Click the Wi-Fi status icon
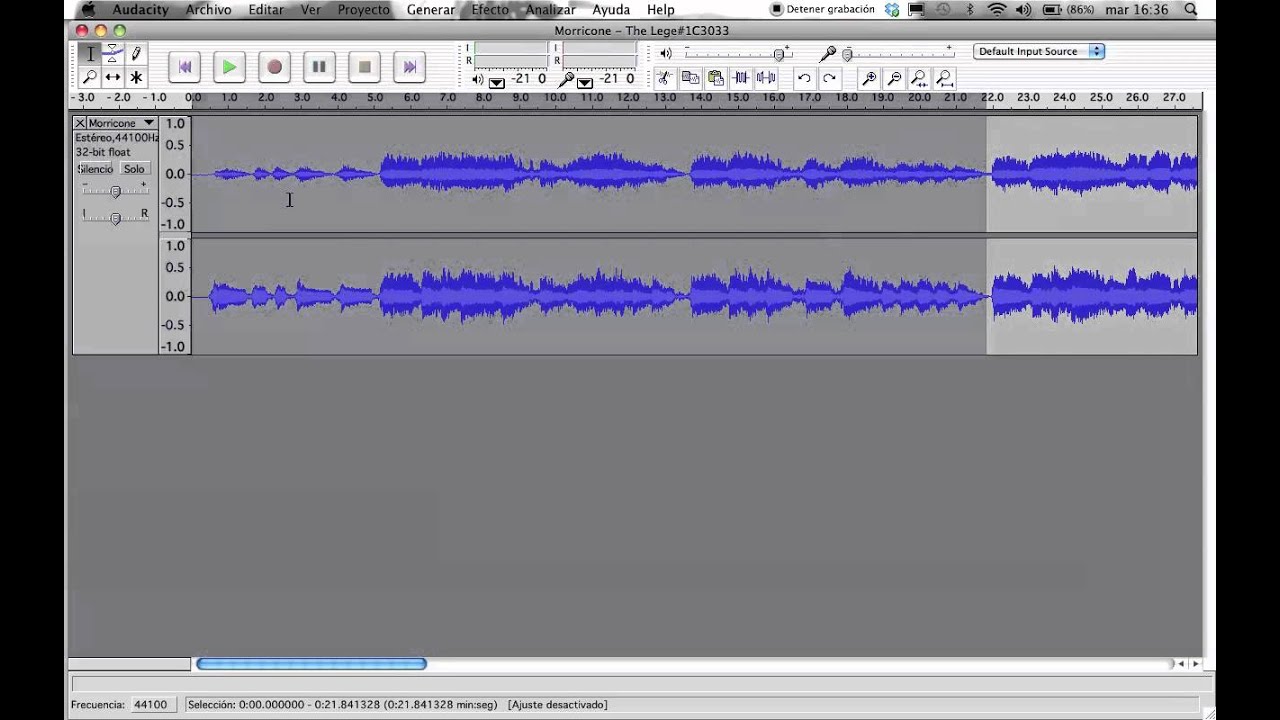The image size is (1280, 720). click(996, 10)
